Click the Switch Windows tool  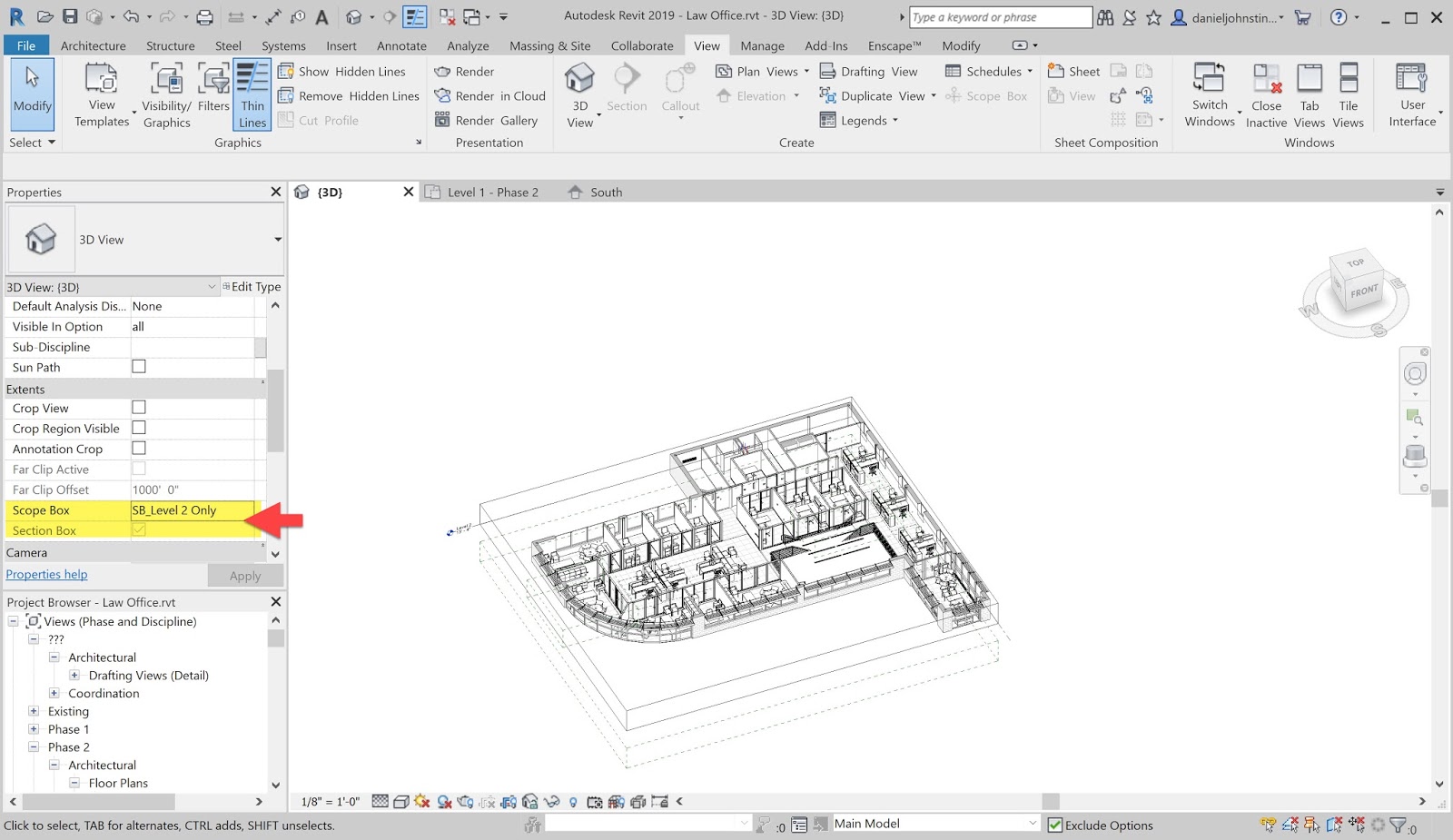[1209, 94]
